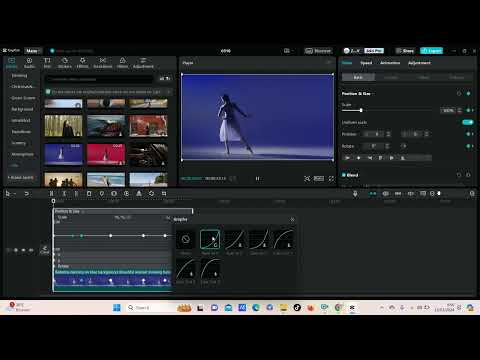Click the record voiceover microphone icon

click(x=355, y=194)
